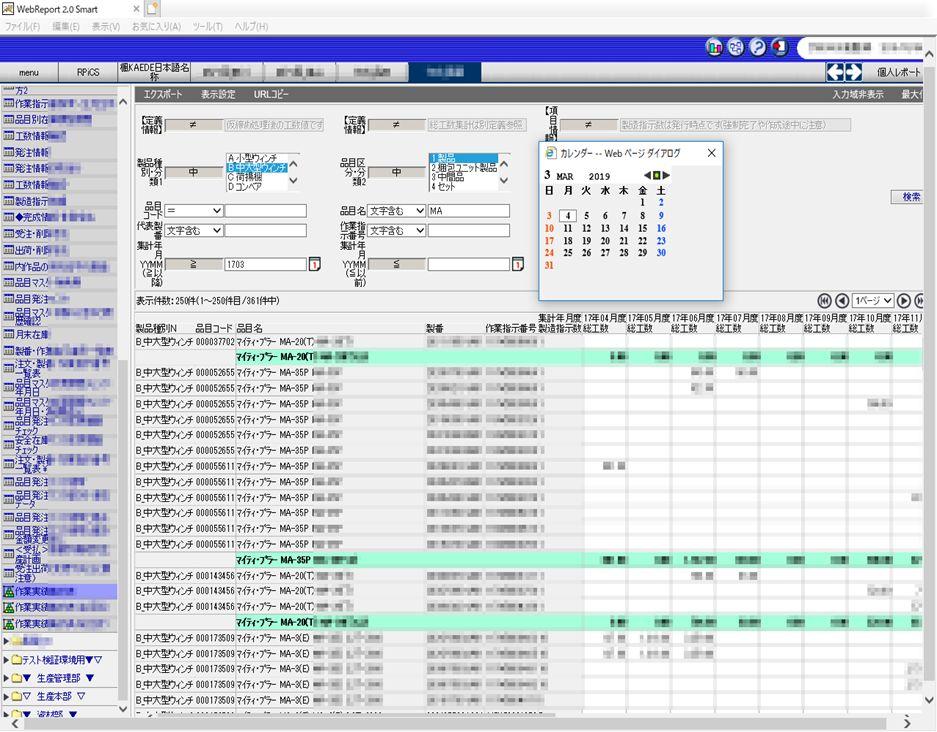Image resolution: width=937 pixels, height=732 pixels.
Task: Select the RPiCS tab
Action: (x=88, y=72)
